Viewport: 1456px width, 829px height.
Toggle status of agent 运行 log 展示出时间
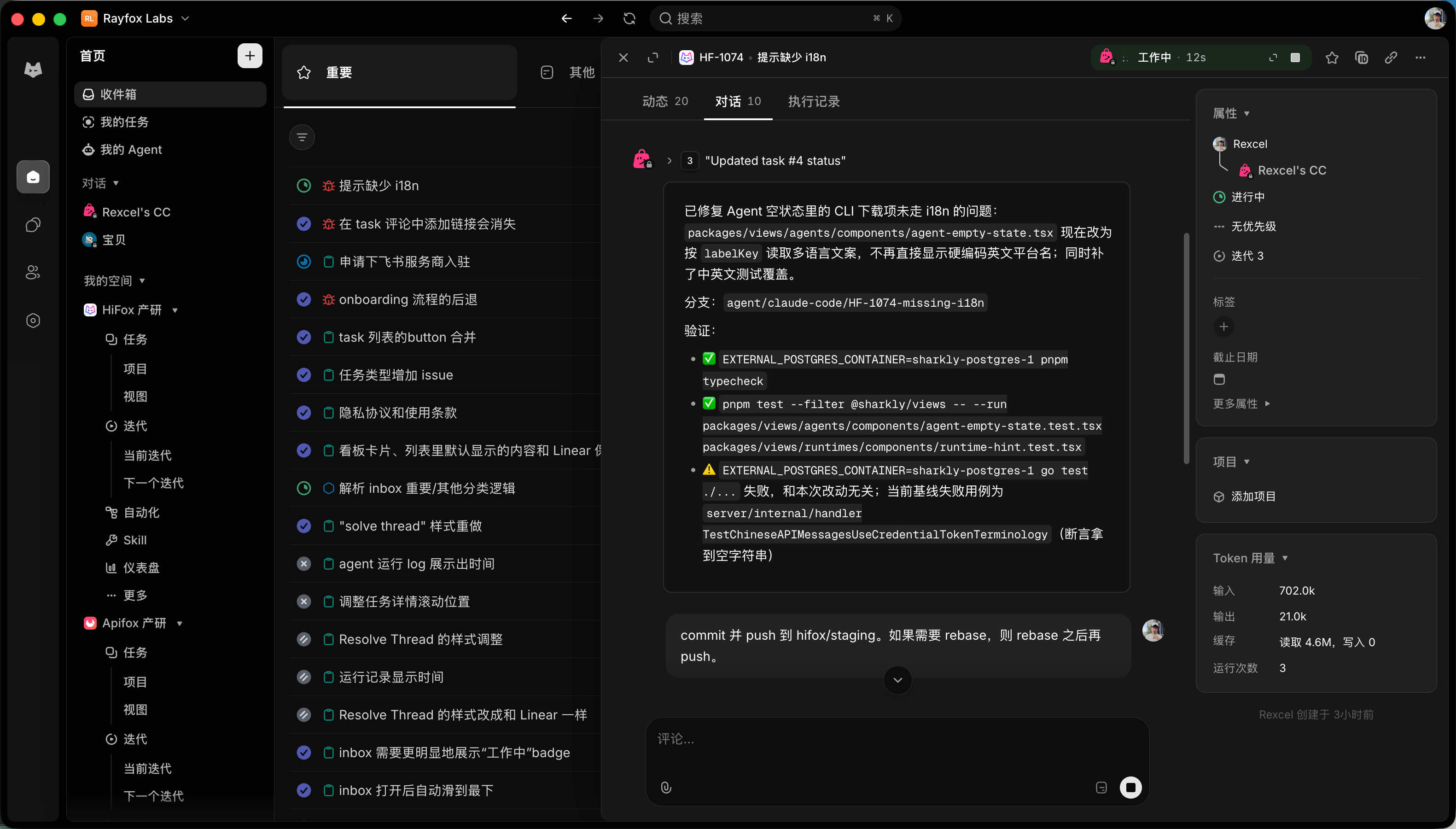[x=304, y=564]
